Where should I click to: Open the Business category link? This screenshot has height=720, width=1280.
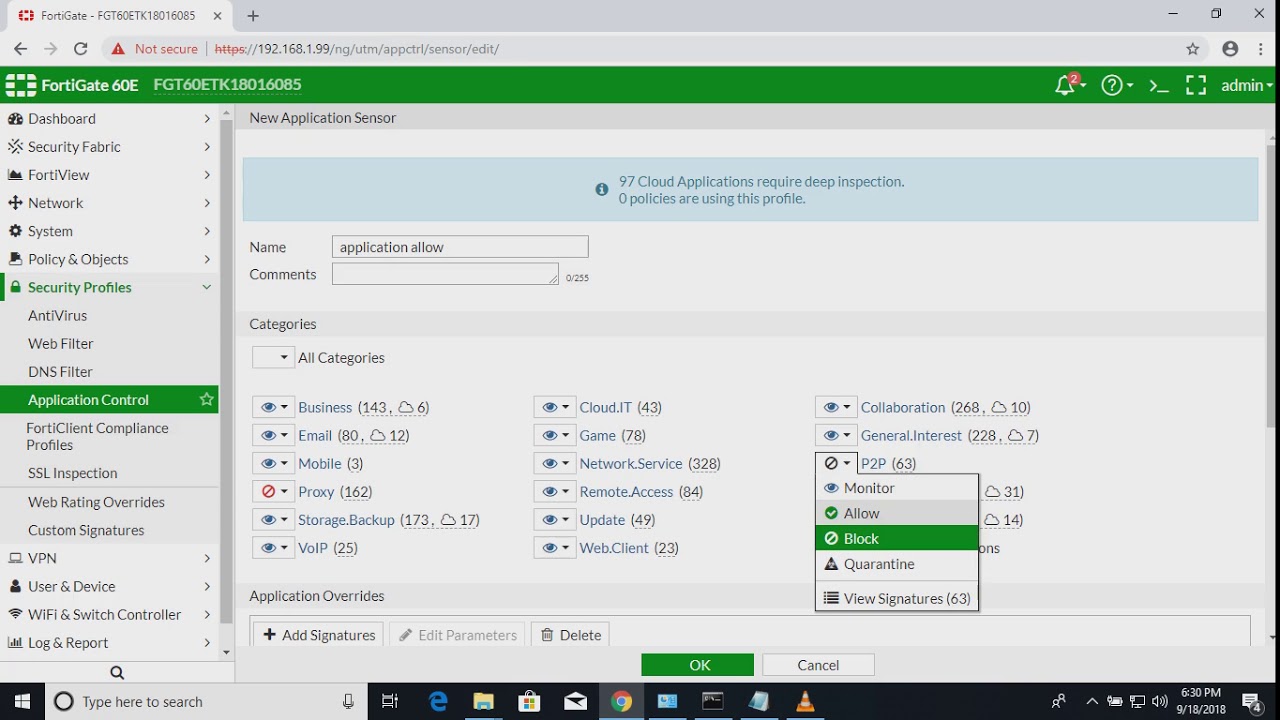325,407
